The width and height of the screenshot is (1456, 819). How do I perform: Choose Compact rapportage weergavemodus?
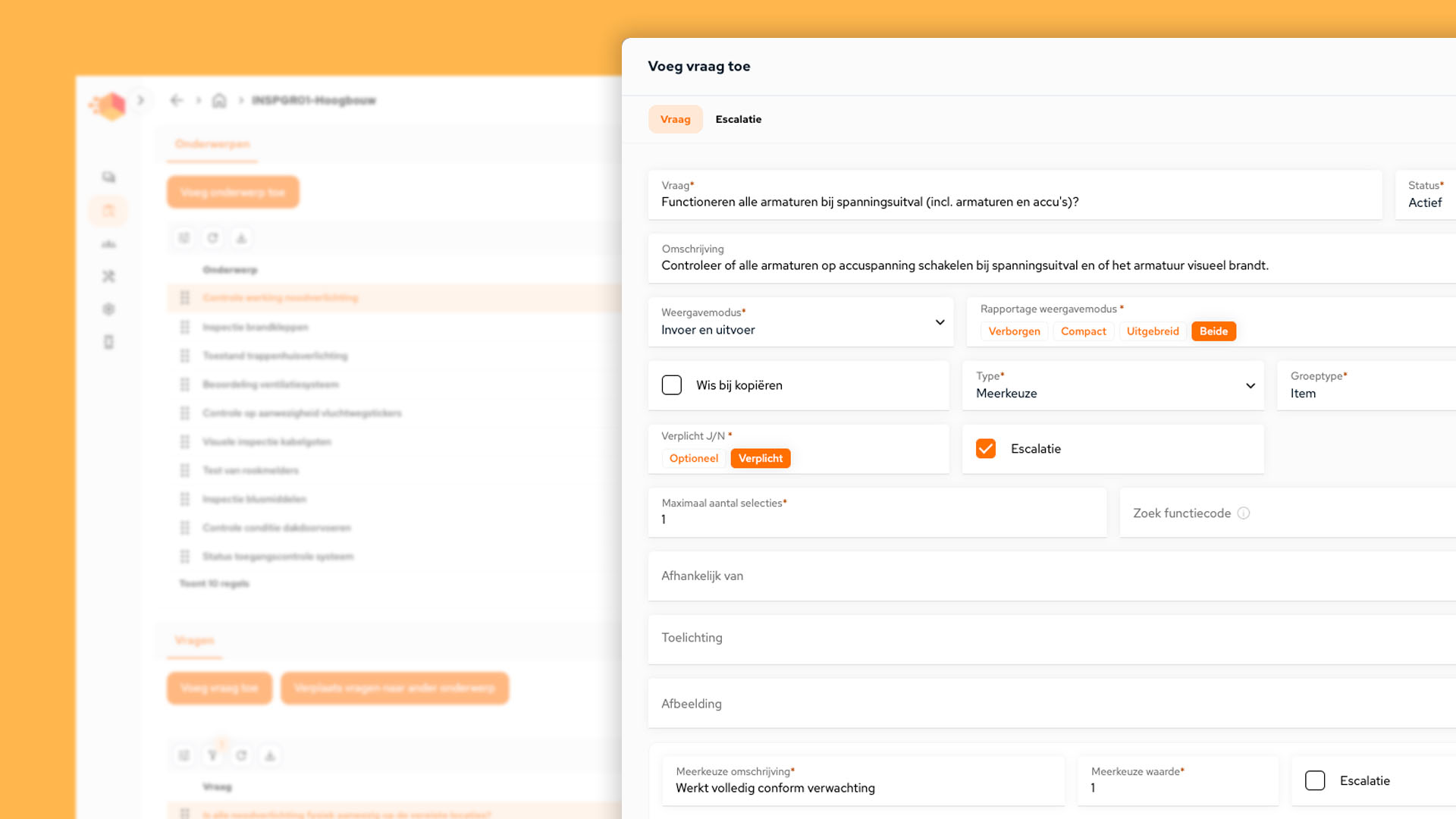pos(1083,331)
